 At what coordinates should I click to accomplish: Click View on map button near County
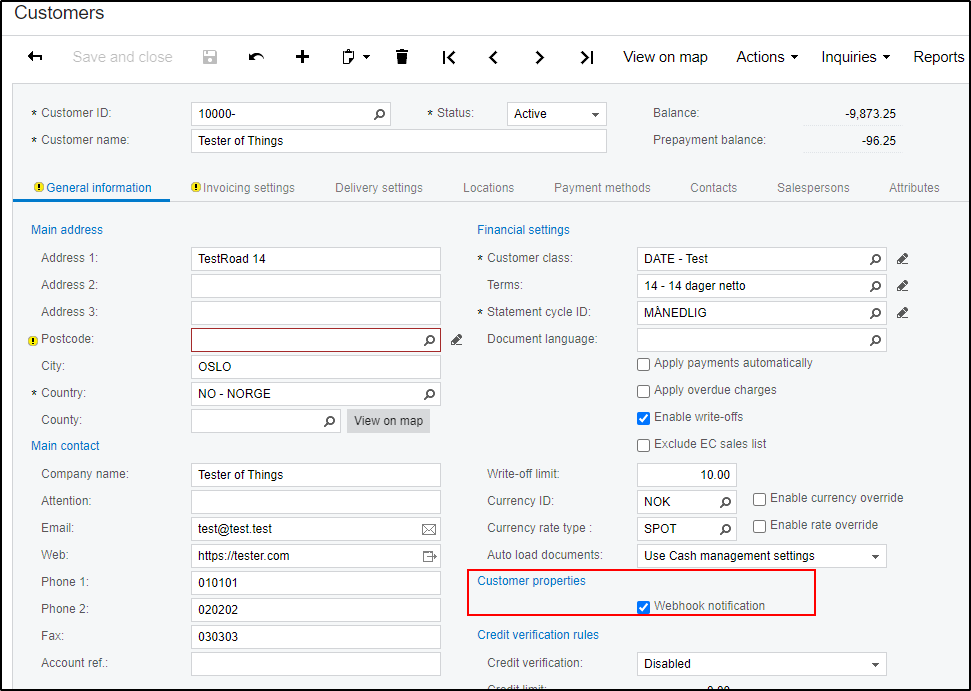point(388,421)
